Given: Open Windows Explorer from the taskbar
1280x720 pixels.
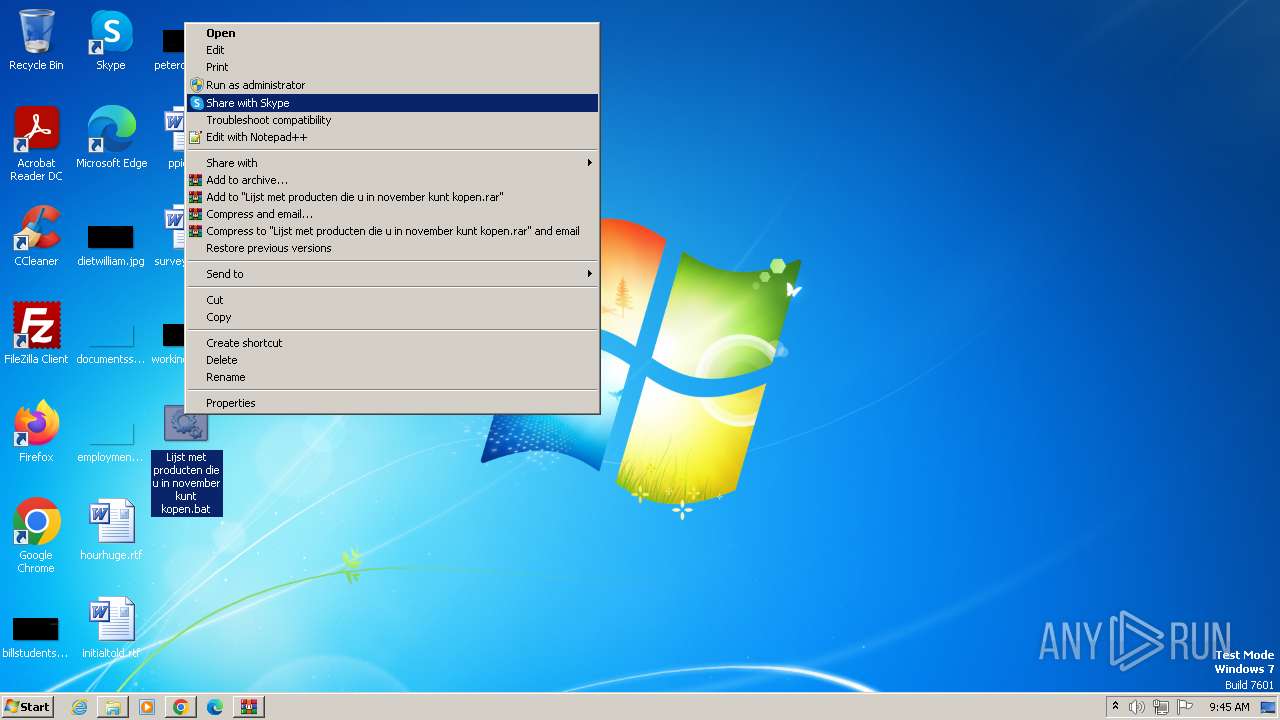Looking at the screenshot, I should [113, 707].
